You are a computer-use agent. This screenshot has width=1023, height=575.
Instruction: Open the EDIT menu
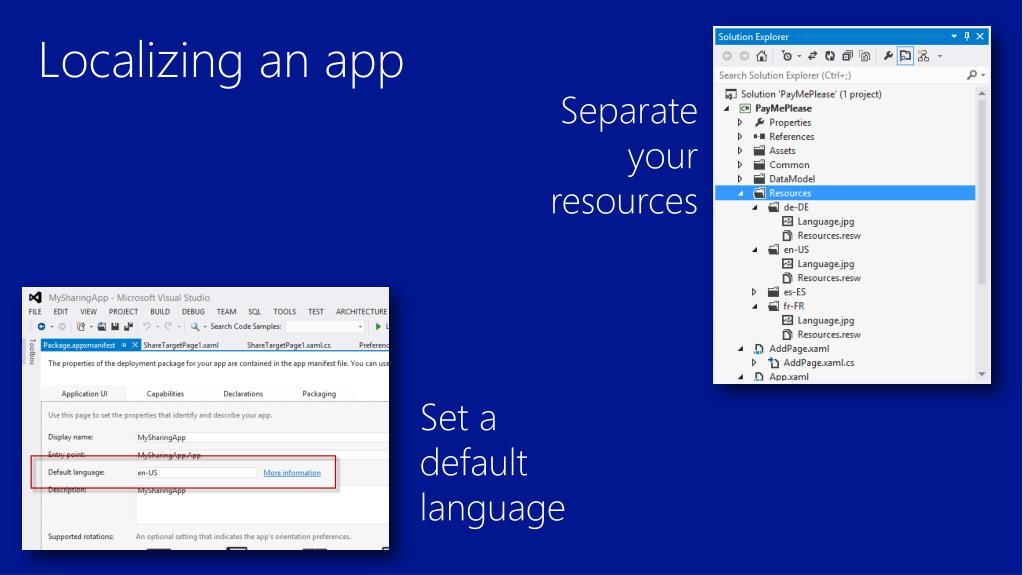tap(61, 312)
